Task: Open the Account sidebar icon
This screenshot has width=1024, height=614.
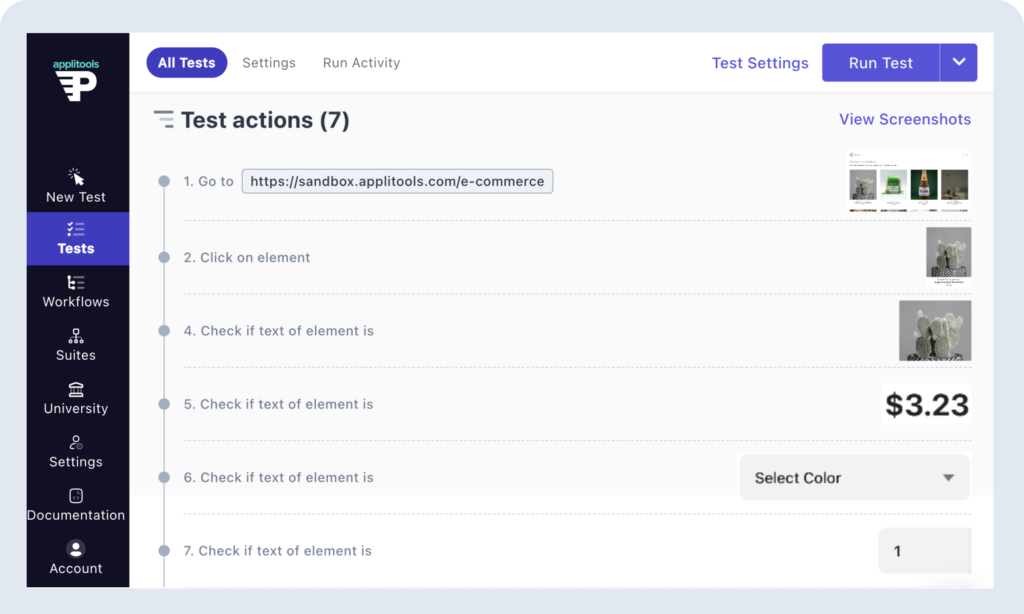Action: [76, 558]
